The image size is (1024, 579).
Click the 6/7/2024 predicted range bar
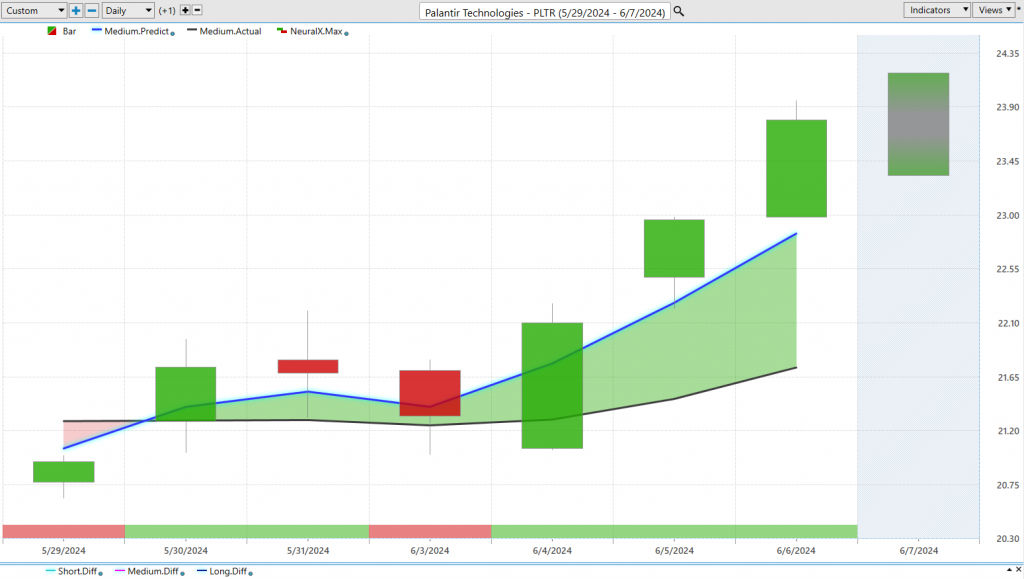(x=918, y=124)
